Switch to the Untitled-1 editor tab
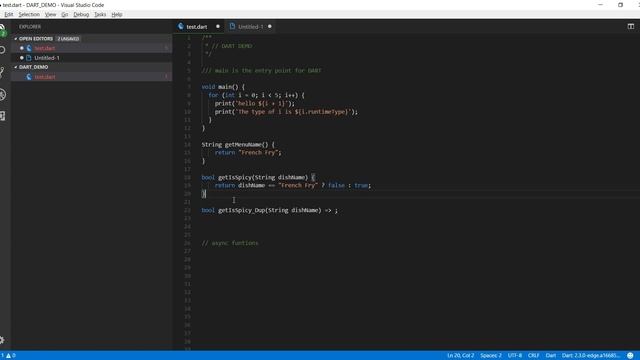 251,27
